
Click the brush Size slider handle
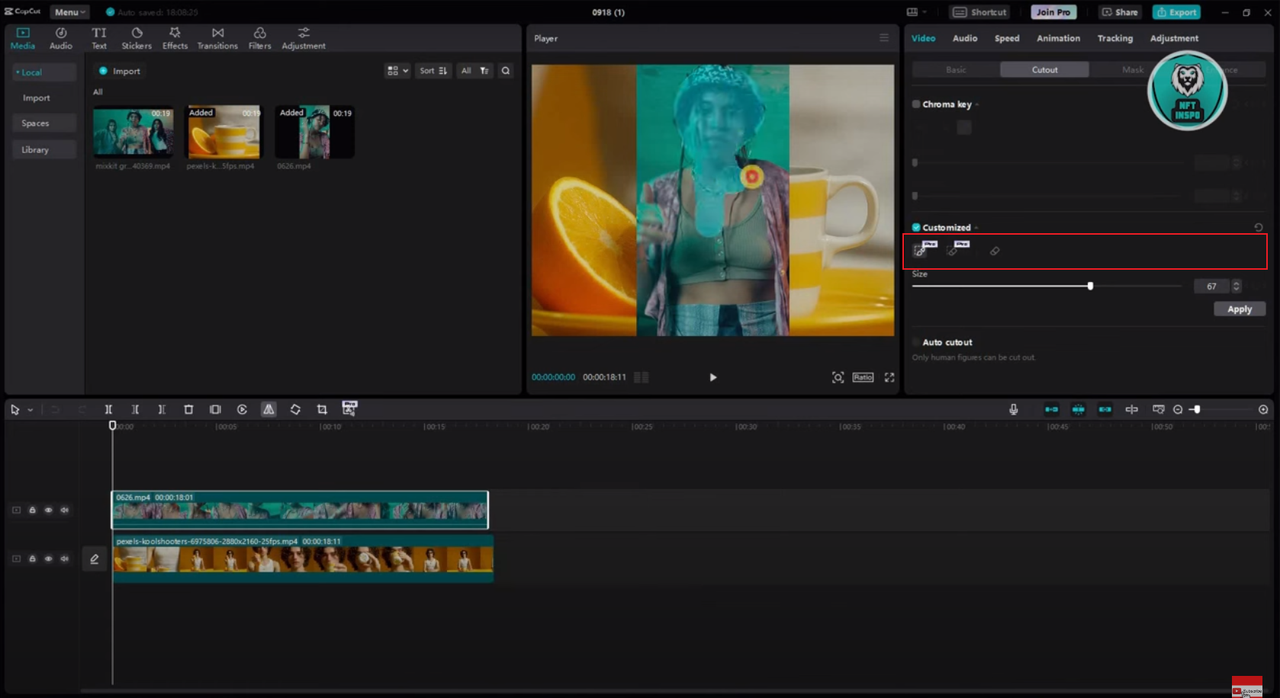click(1090, 286)
